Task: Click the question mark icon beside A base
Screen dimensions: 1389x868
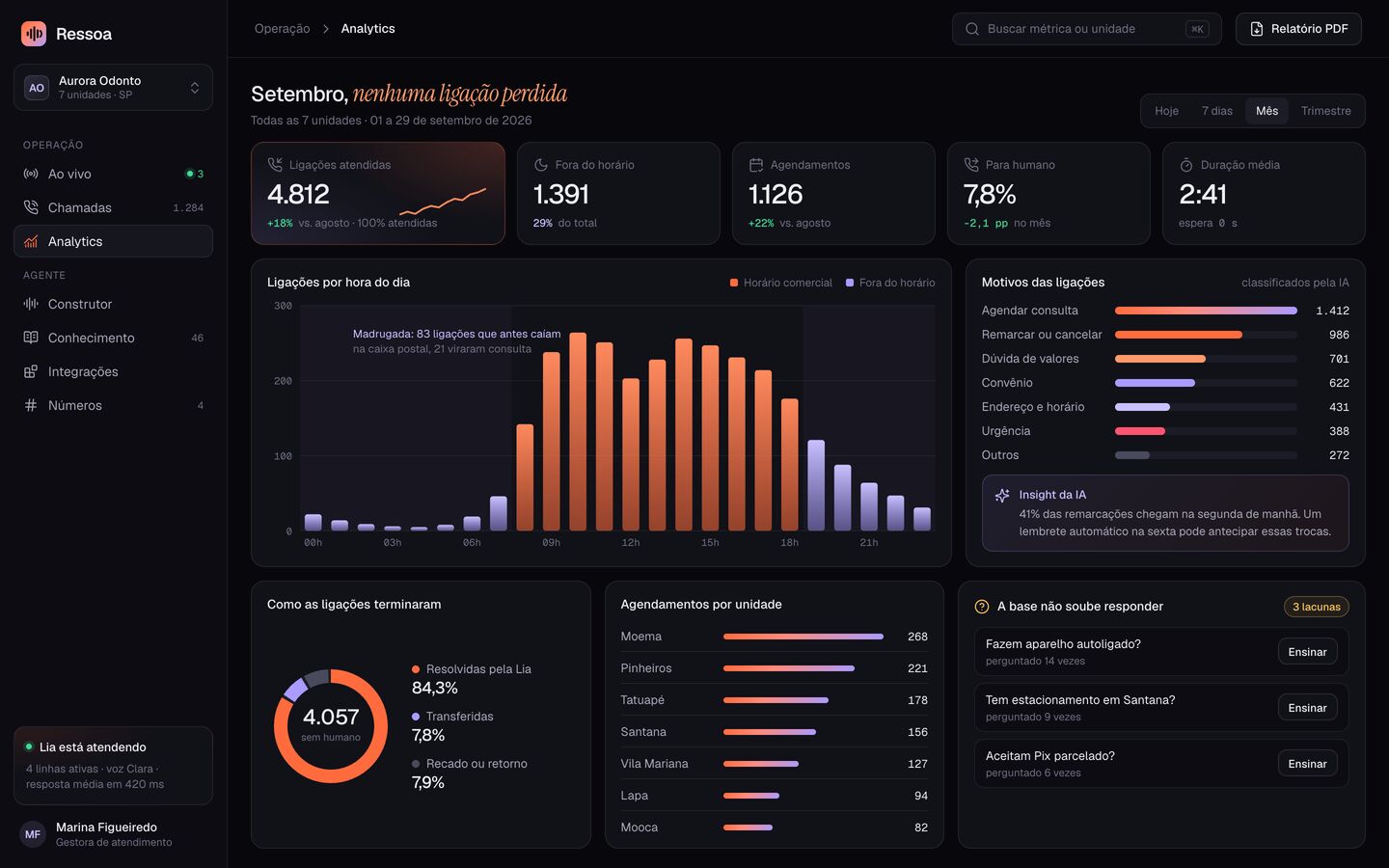Action: click(x=982, y=607)
